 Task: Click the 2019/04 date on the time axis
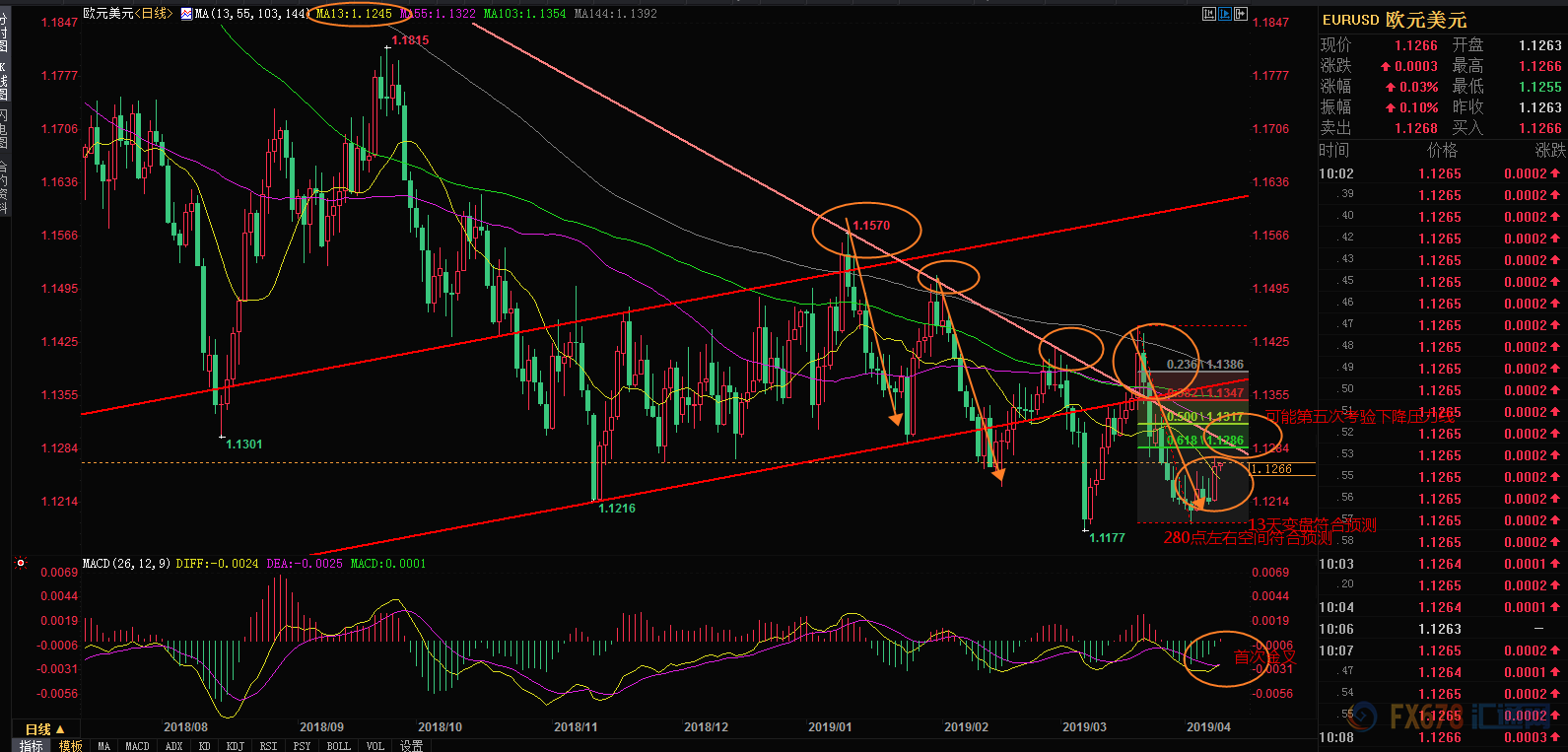coord(1208,727)
